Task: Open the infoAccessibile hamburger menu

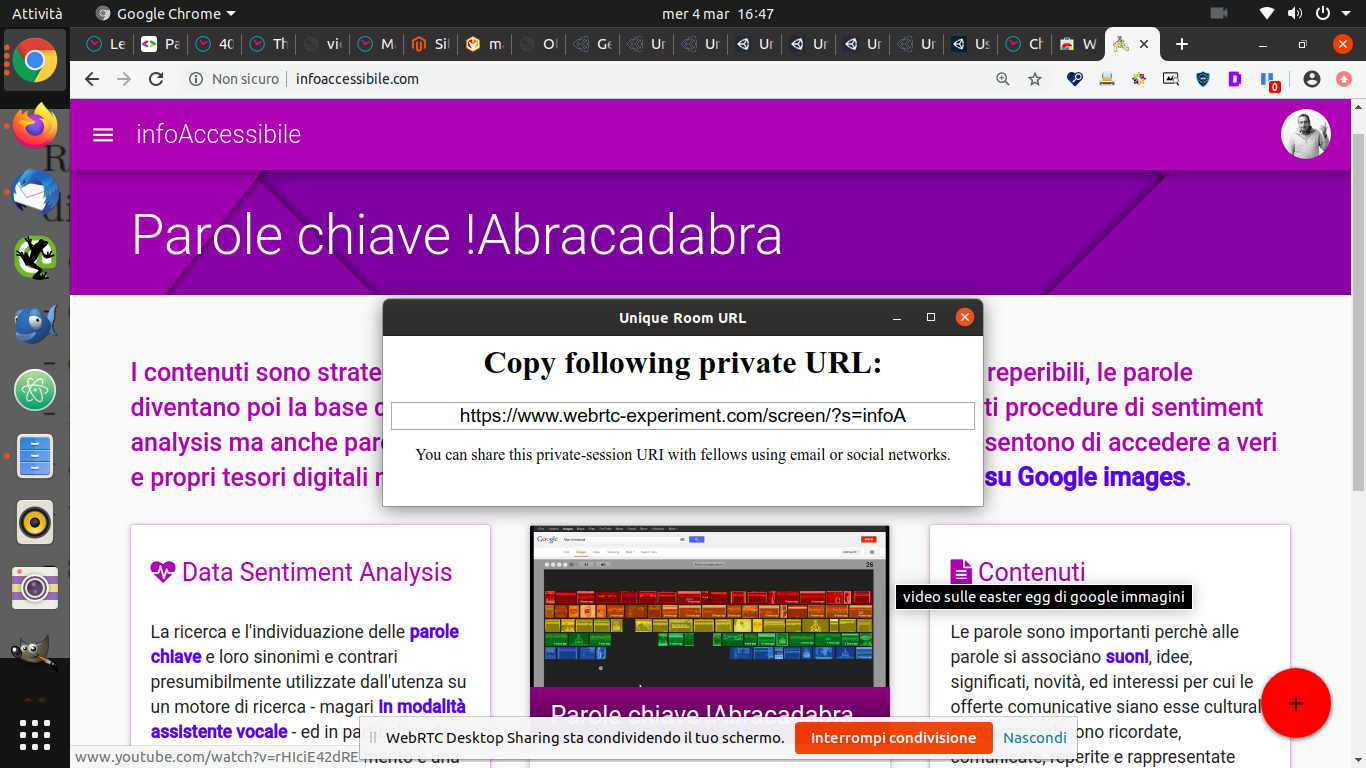Action: tap(103, 135)
